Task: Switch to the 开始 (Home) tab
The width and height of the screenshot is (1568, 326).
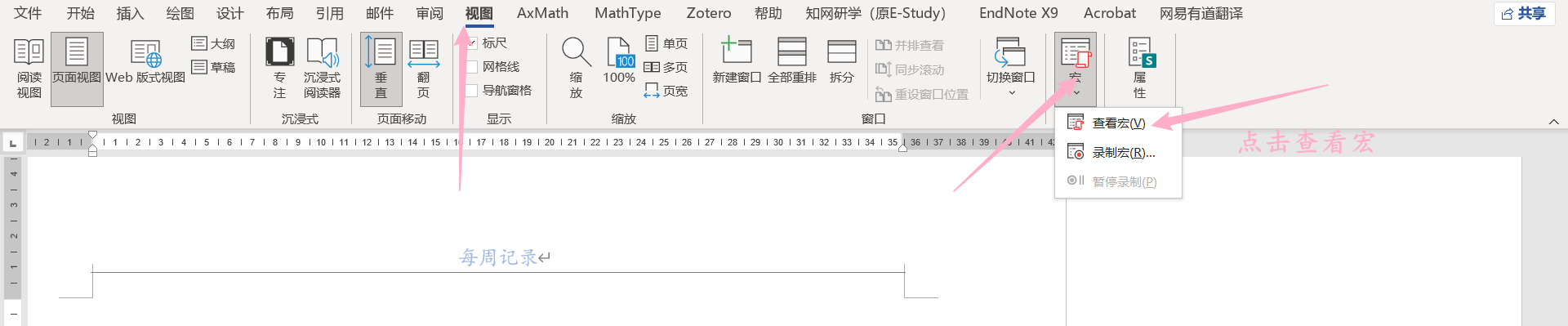Action: 80,13
